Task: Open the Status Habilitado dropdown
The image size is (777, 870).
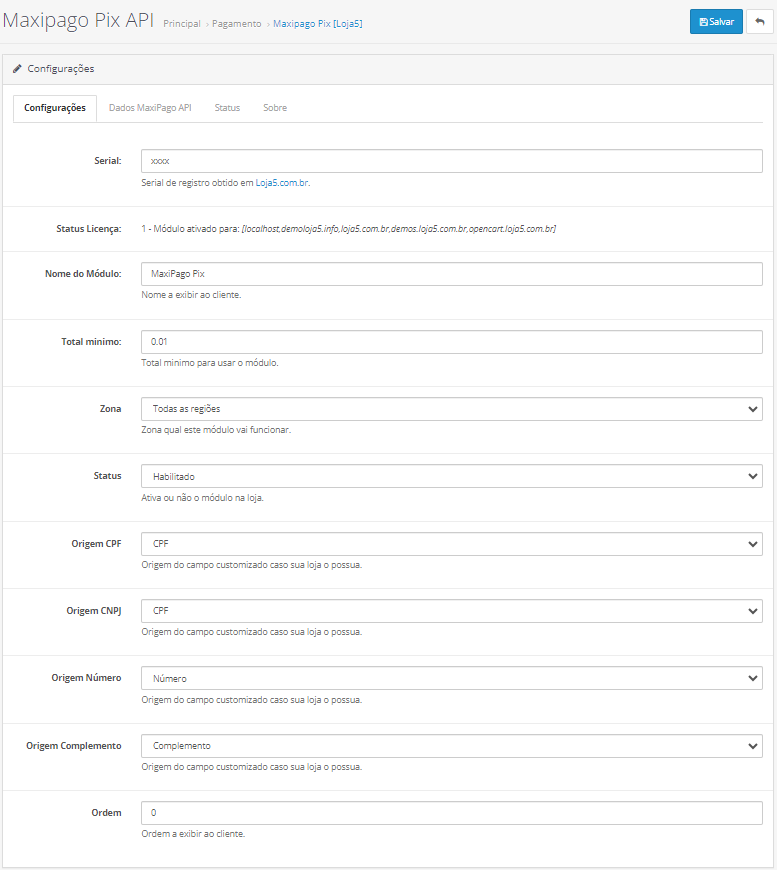Action: pos(451,477)
